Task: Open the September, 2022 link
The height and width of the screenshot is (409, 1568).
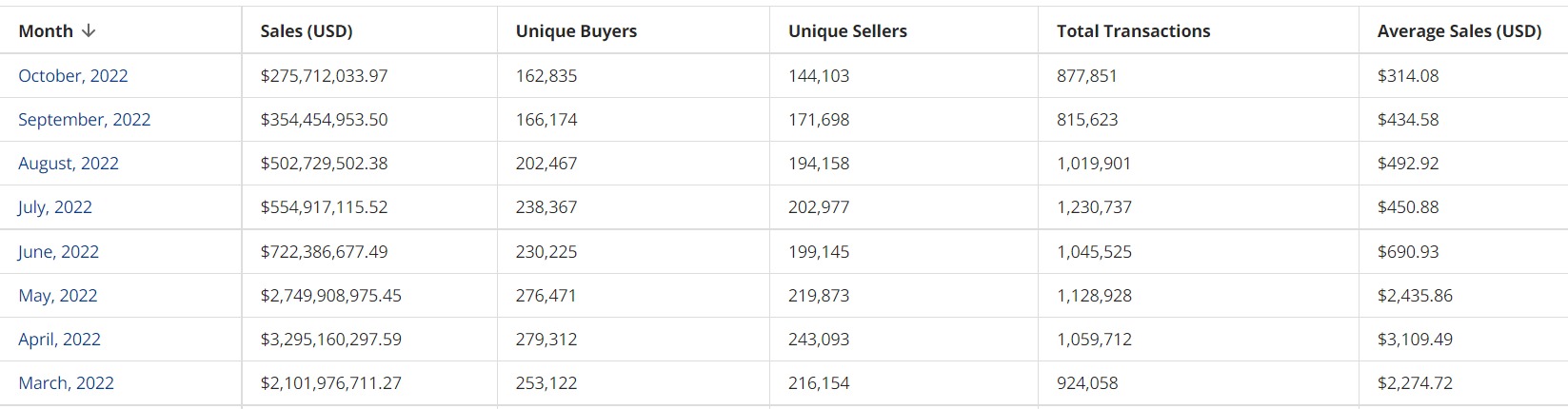Action: pyautogui.click(x=85, y=120)
